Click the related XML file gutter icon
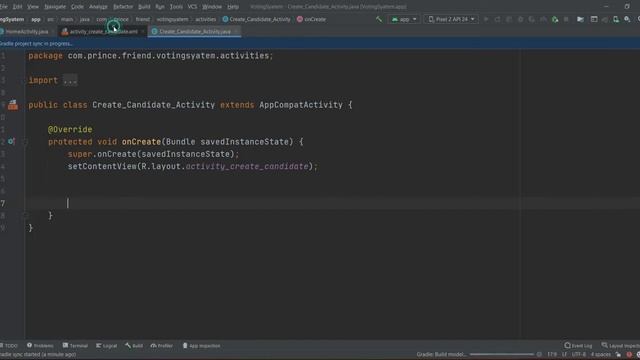 click(x=13, y=105)
